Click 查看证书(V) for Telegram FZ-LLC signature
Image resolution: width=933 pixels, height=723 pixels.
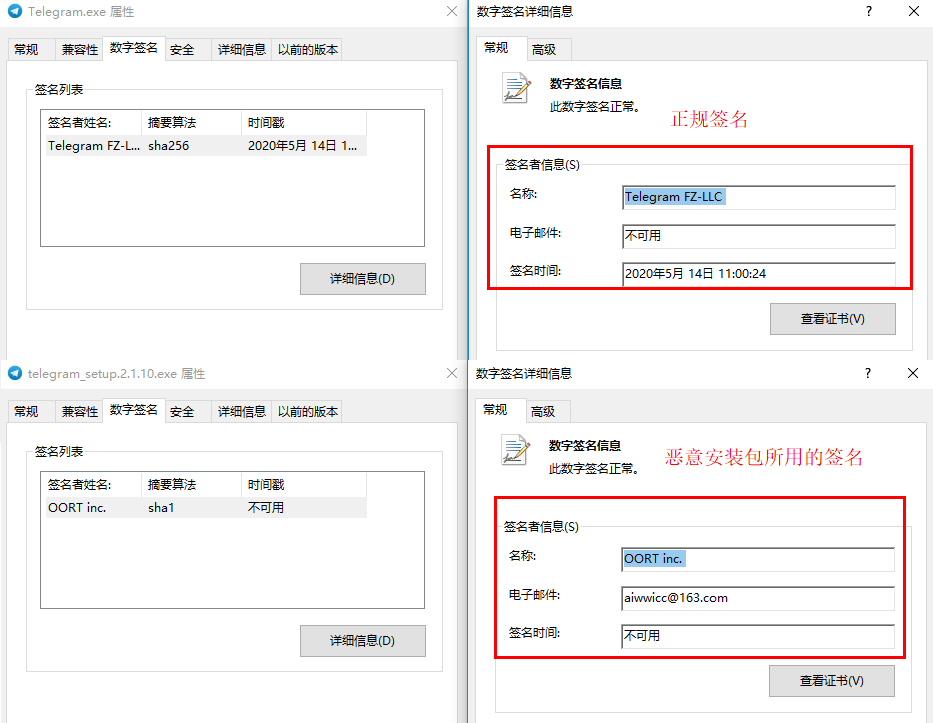coord(832,319)
